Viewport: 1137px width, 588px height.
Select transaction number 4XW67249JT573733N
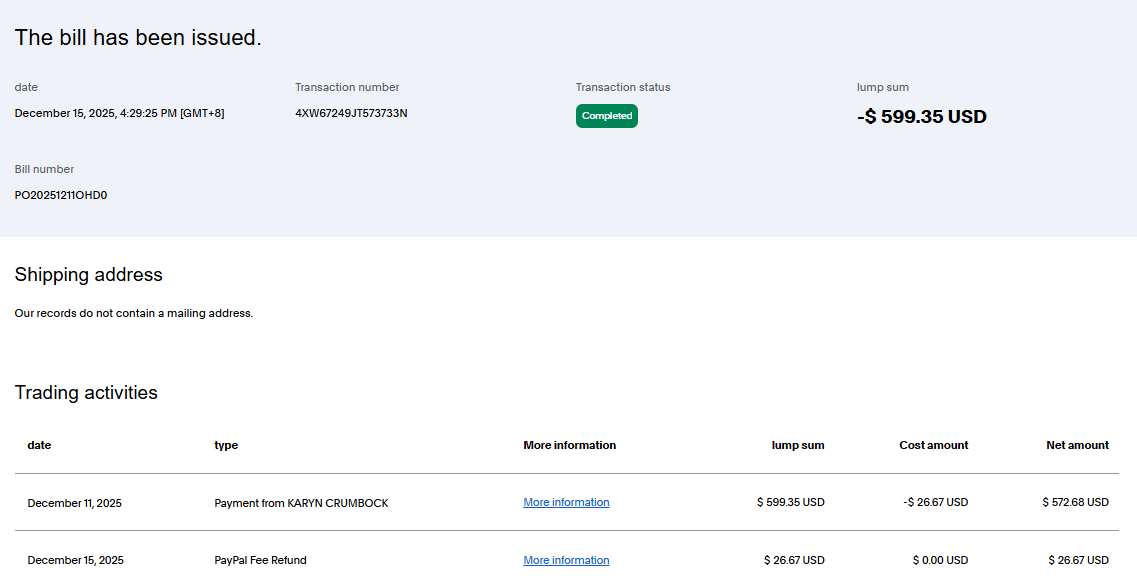(x=351, y=113)
